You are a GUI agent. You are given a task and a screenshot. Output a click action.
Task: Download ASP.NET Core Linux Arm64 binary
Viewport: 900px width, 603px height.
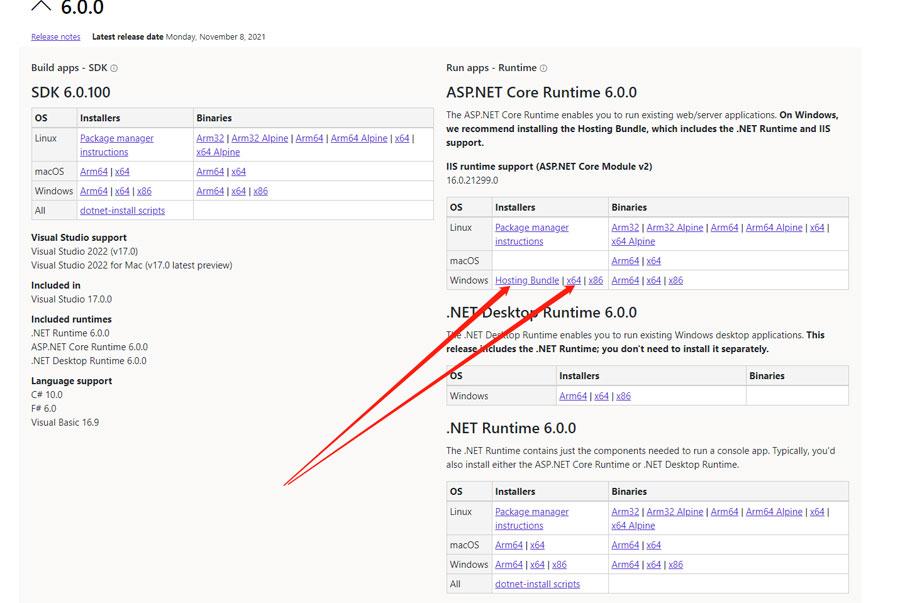[724, 228]
